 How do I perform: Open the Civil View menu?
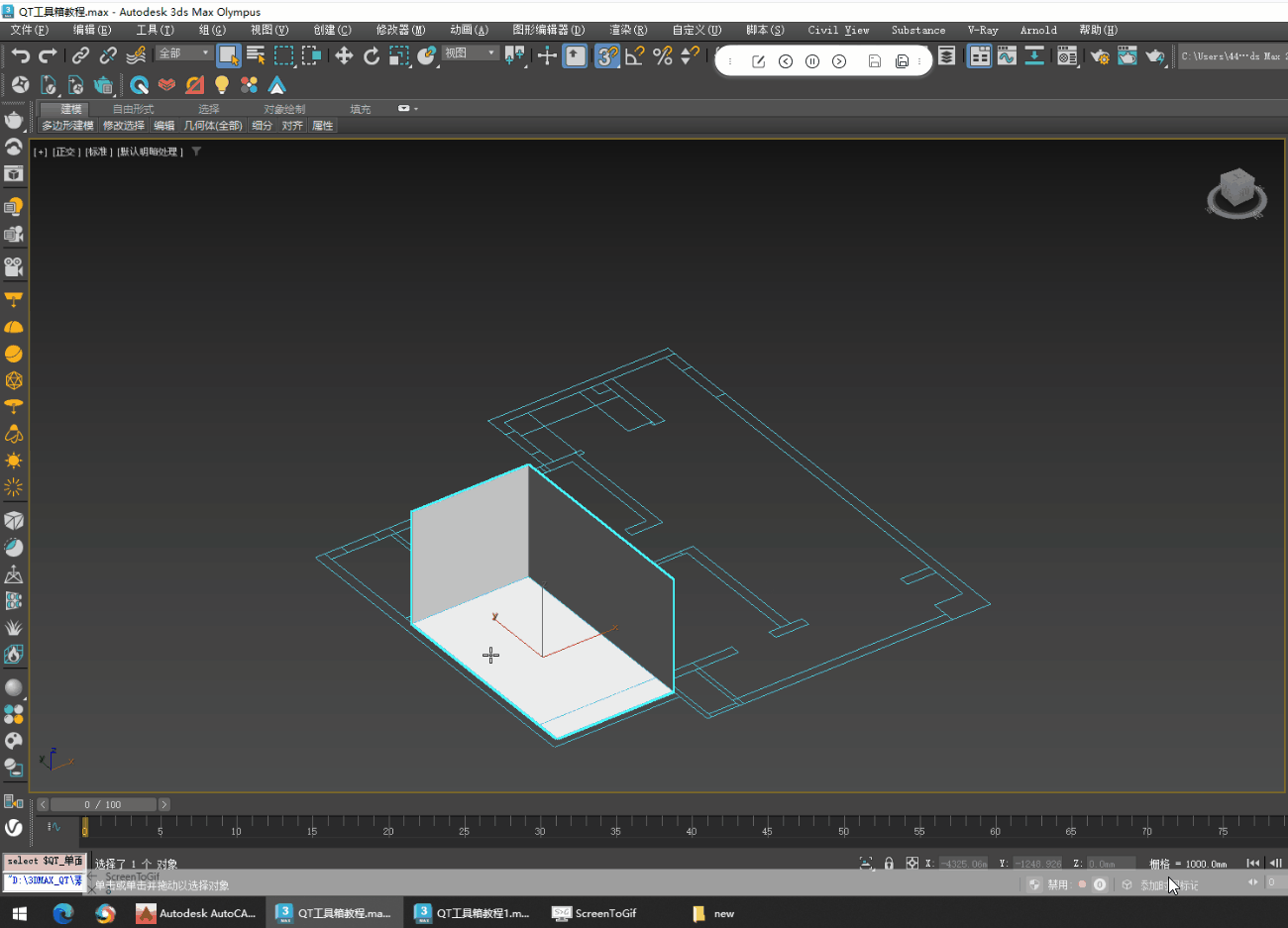coord(838,30)
